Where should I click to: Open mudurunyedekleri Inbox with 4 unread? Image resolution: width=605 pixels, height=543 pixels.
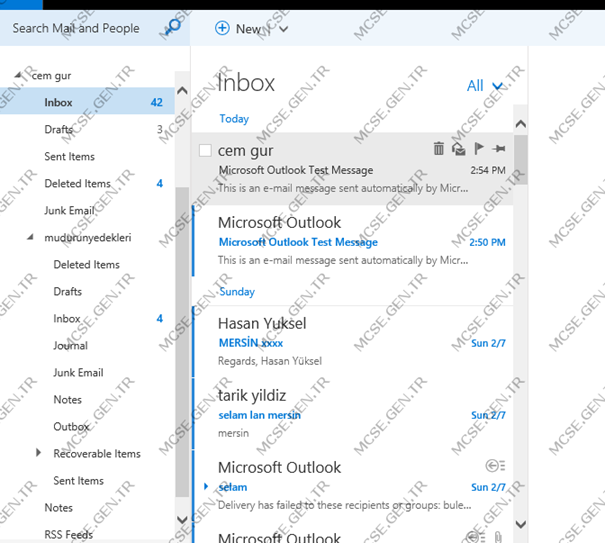tap(87, 318)
